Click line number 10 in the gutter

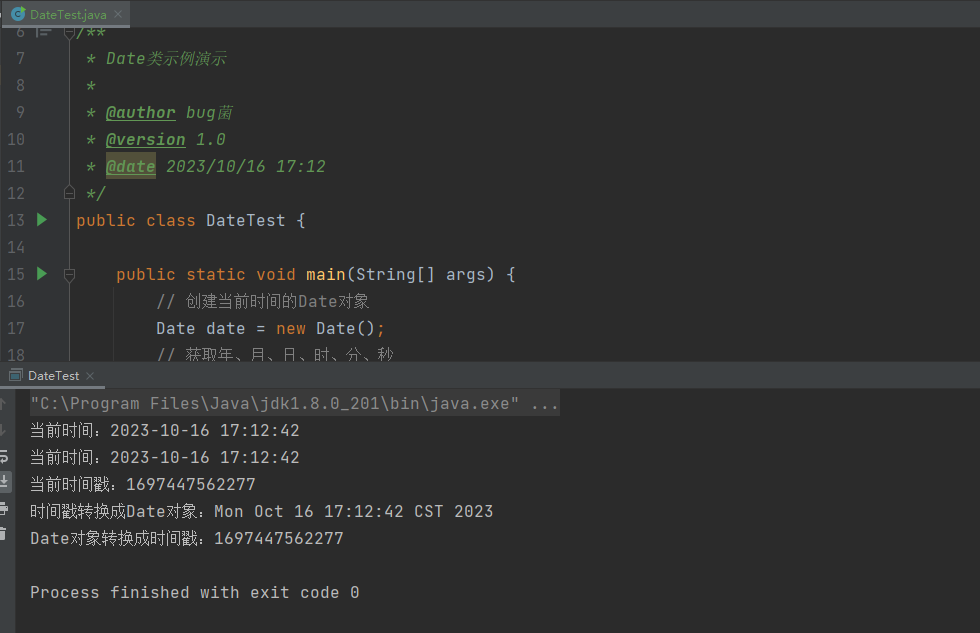(x=16, y=139)
